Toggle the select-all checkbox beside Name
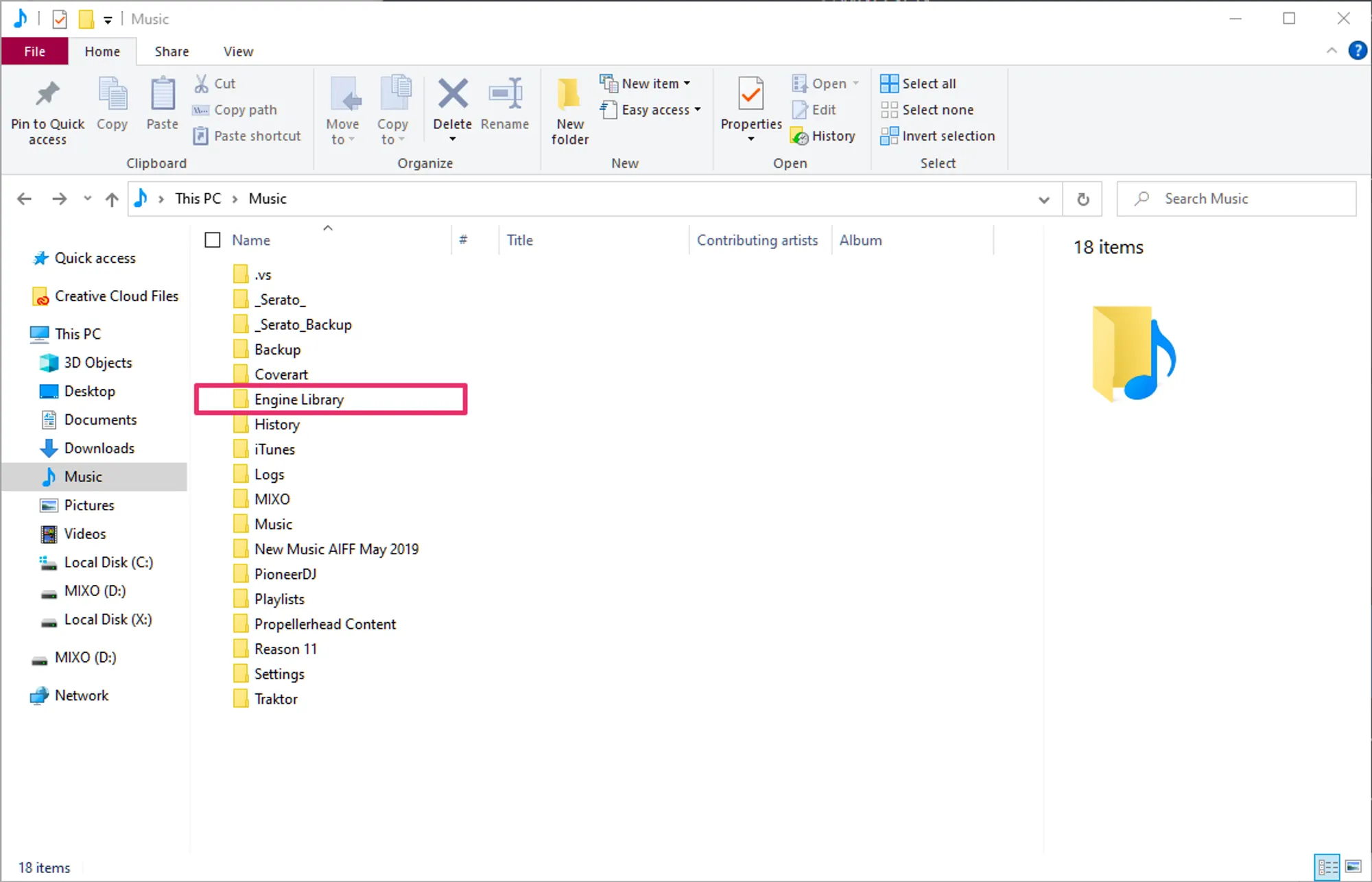The image size is (1372, 882). (213, 240)
